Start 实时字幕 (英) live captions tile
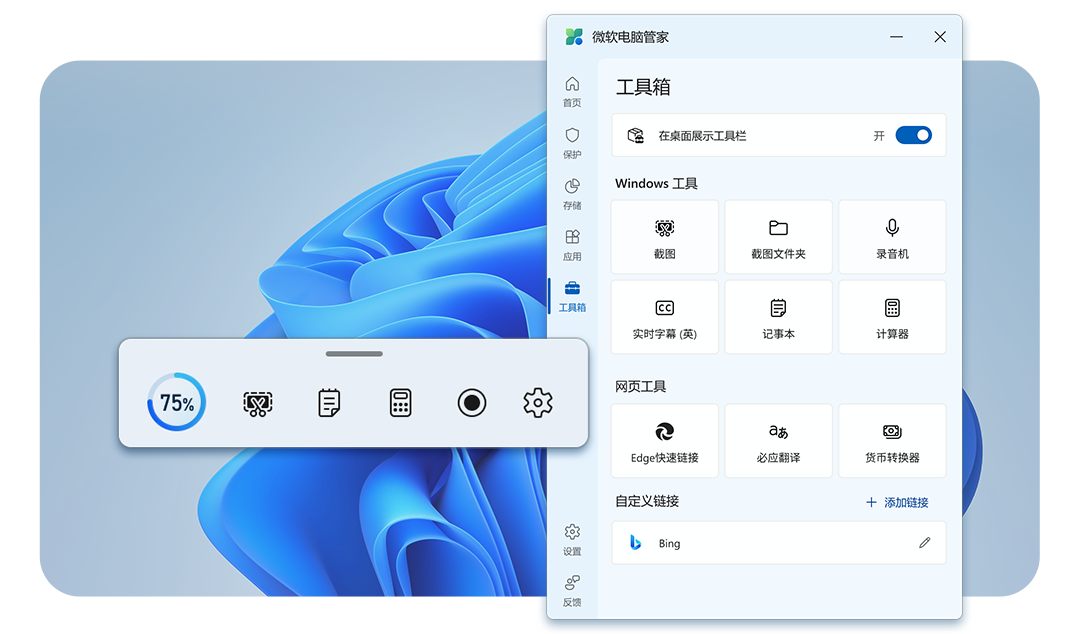The image size is (1080, 634). point(665,317)
